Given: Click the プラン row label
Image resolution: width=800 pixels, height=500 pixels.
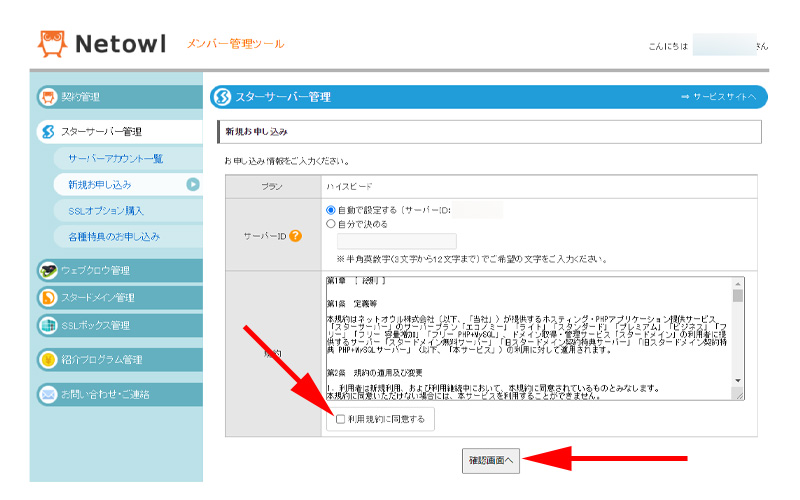Looking at the screenshot, I should [x=273, y=187].
